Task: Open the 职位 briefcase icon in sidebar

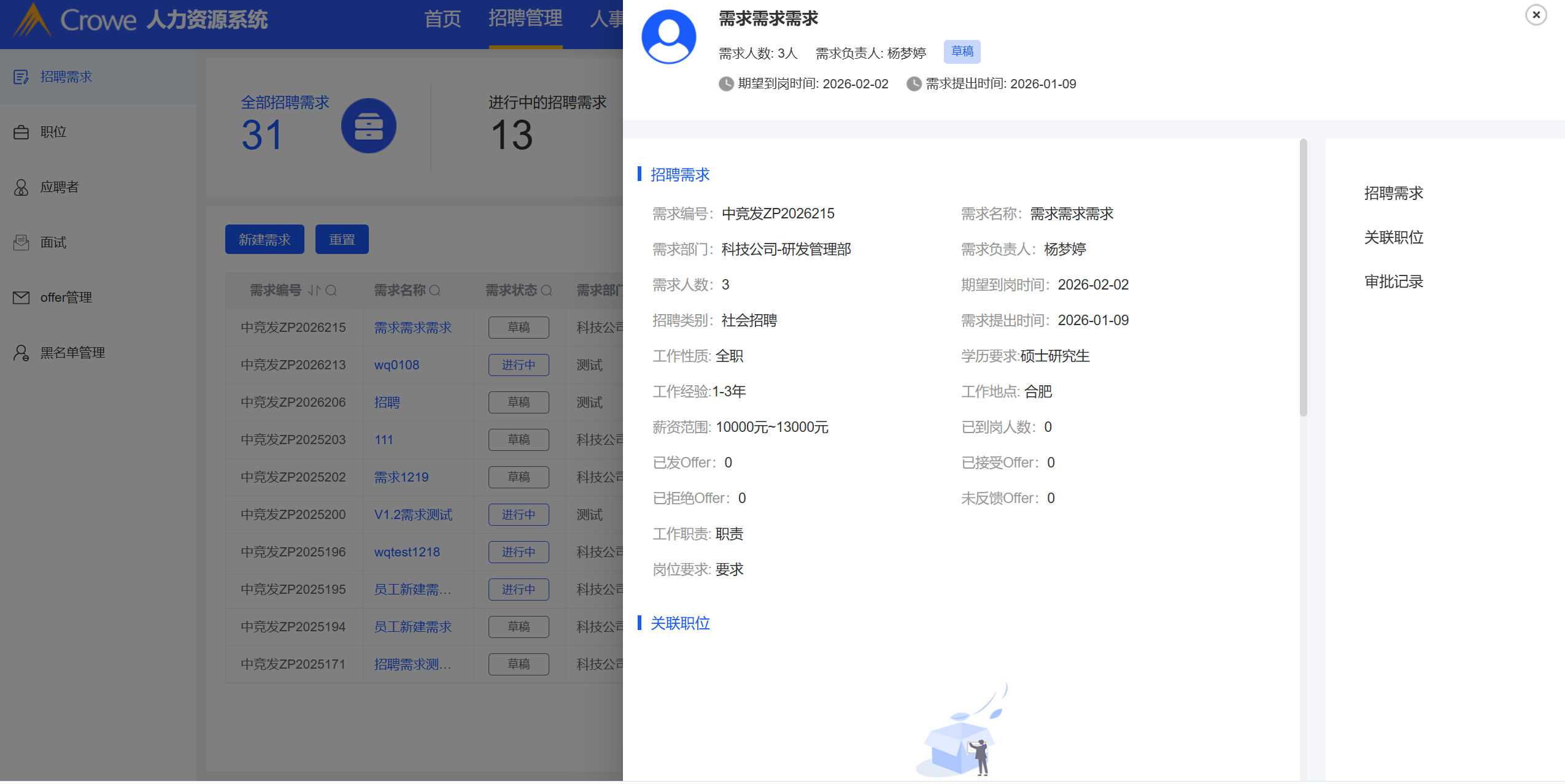Action: click(x=21, y=132)
